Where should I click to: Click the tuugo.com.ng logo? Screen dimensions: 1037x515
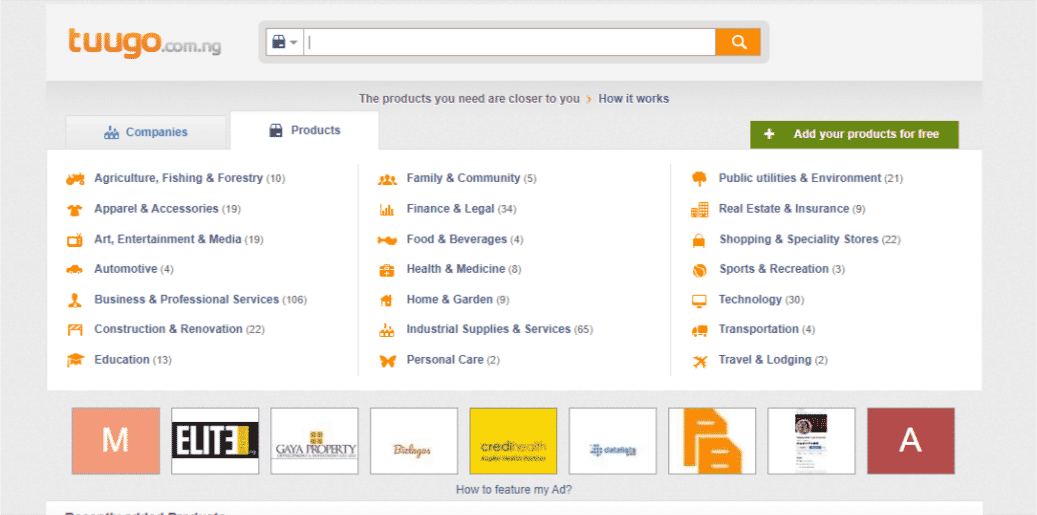[144, 42]
